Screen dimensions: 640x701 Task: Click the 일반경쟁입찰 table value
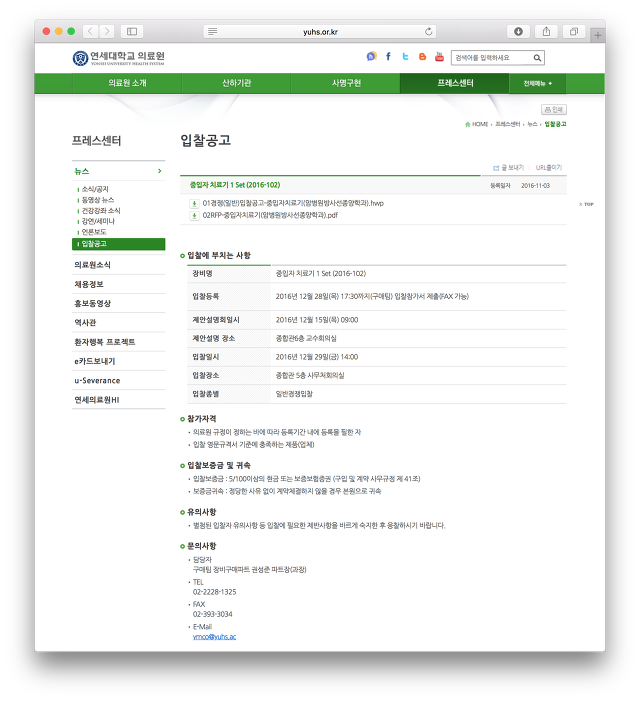(x=294, y=394)
